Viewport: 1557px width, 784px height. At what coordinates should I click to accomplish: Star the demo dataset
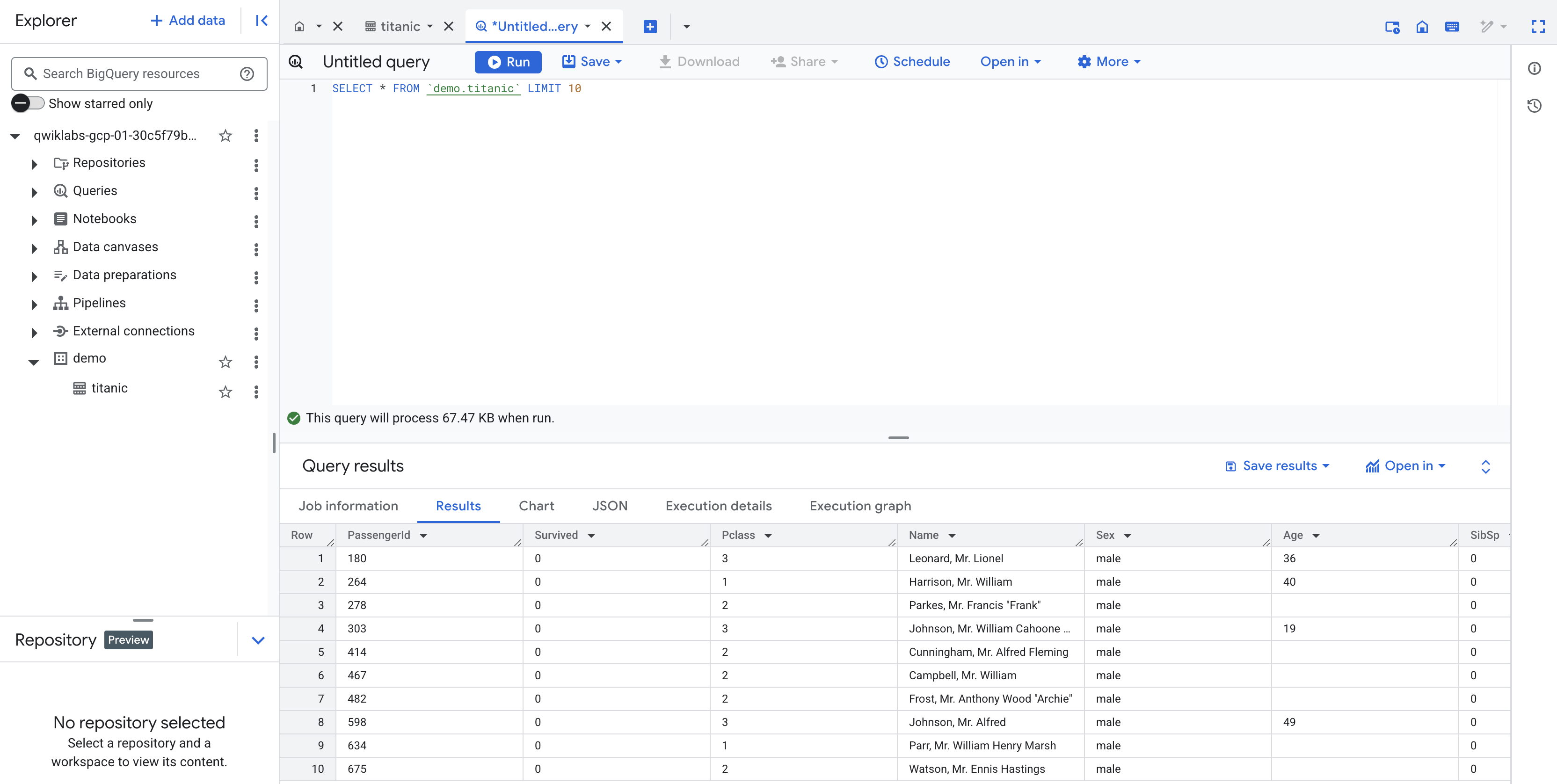click(226, 362)
